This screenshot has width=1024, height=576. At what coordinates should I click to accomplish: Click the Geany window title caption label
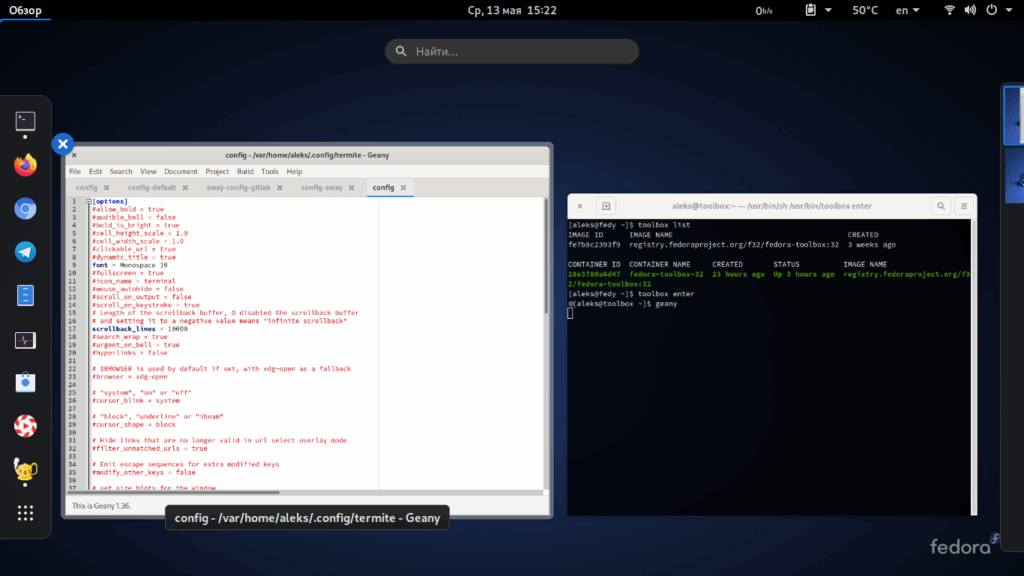click(307, 518)
